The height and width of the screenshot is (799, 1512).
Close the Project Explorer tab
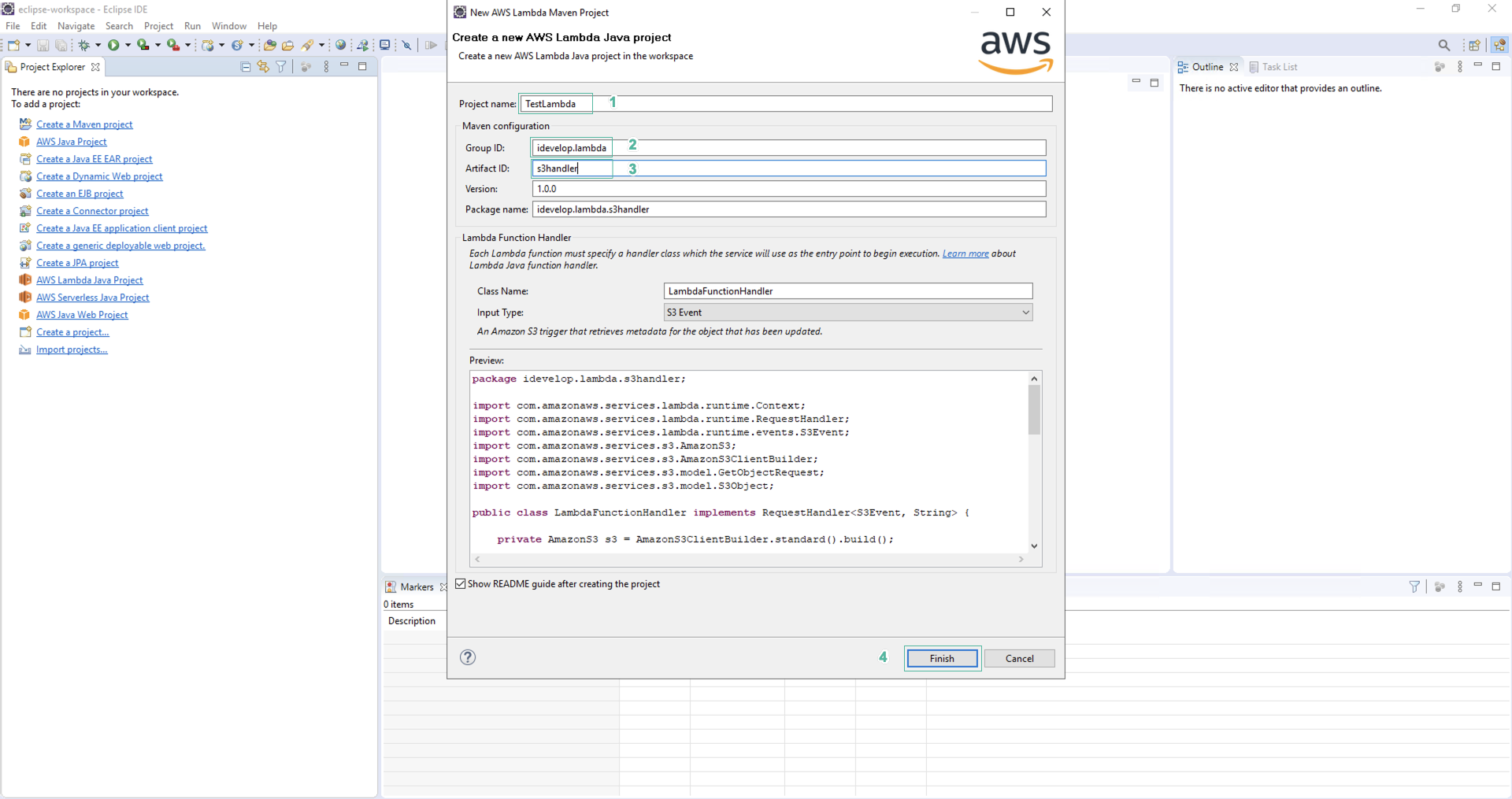click(95, 67)
